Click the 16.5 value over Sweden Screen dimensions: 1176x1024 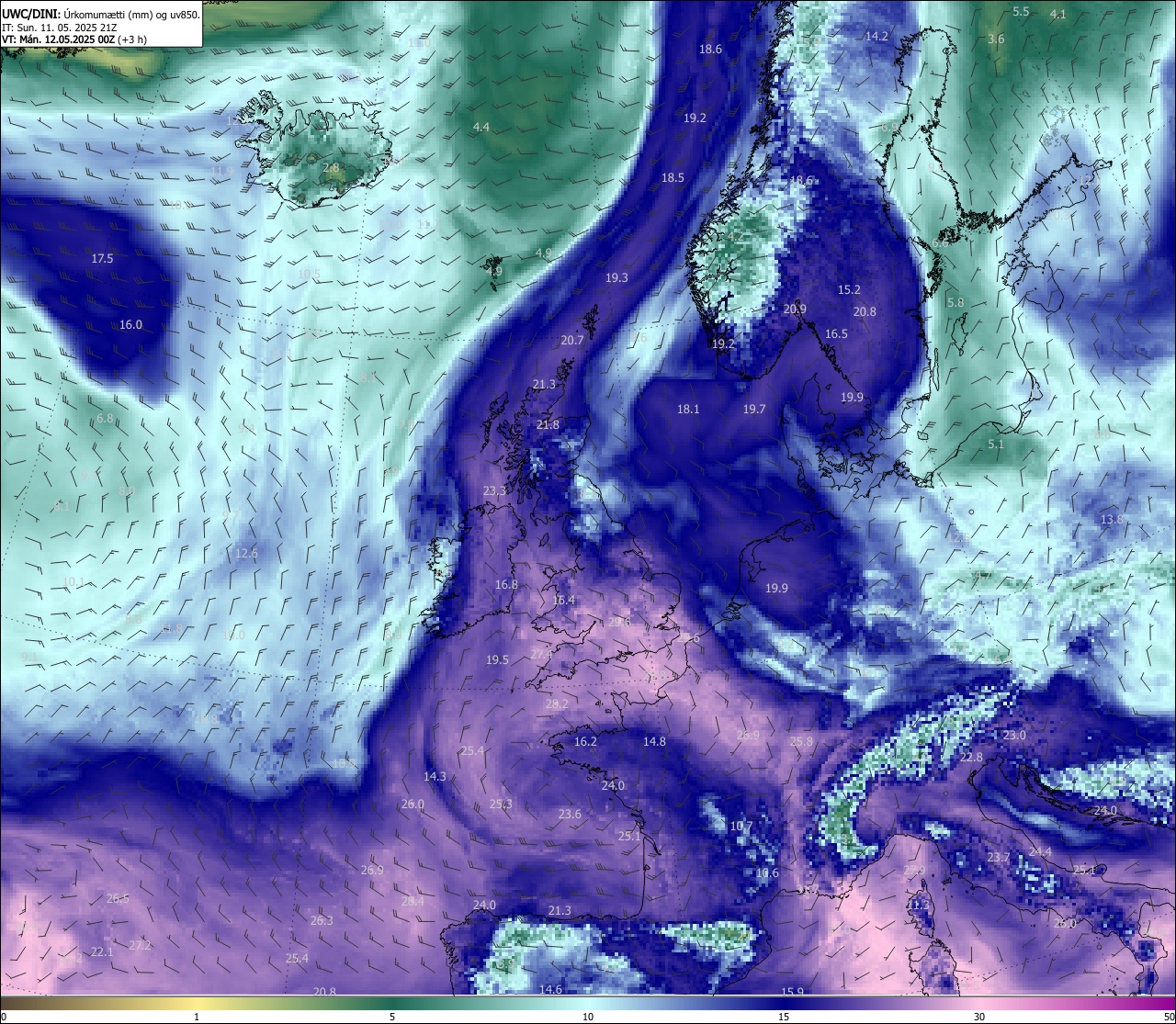pos(836,334)
